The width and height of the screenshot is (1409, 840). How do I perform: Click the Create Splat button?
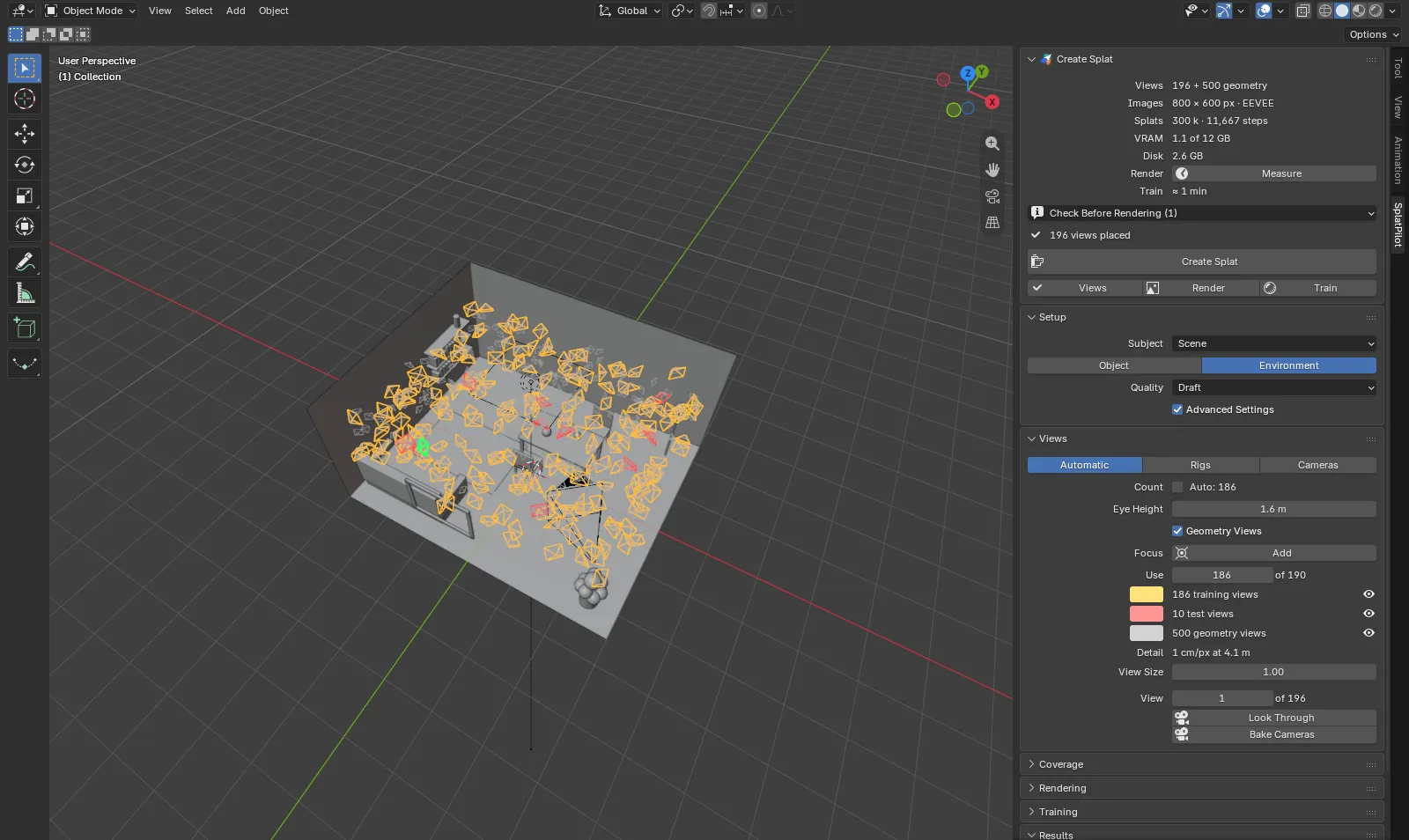pos(1202,262)
